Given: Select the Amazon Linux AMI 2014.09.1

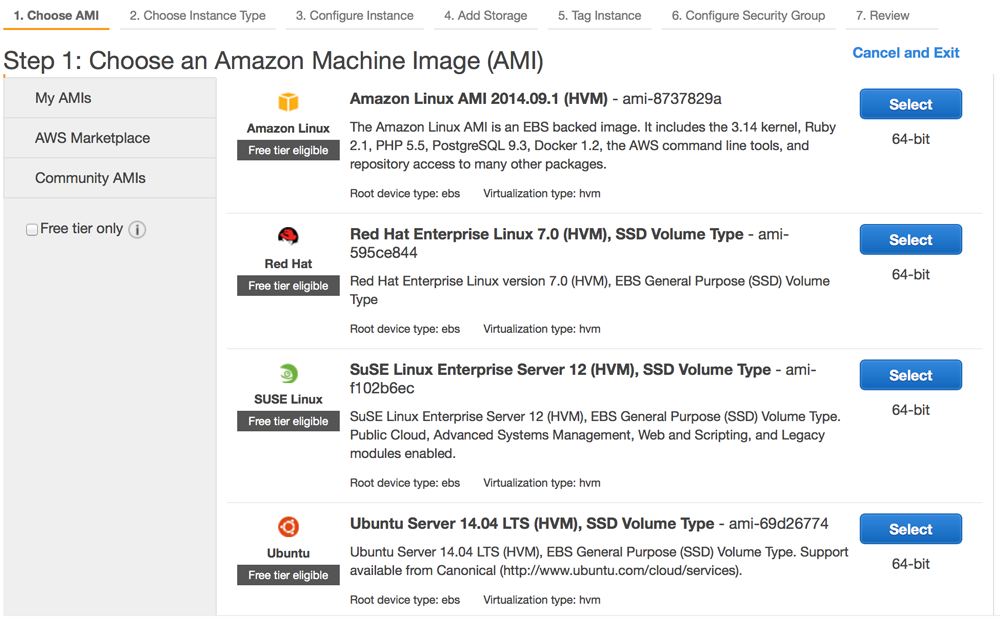Looking at the screenshot, I should pyautogui.click(x=910, y=104).
